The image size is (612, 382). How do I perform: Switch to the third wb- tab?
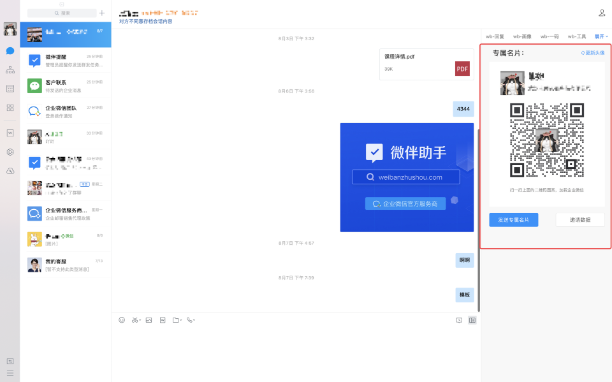coord(550,36)
